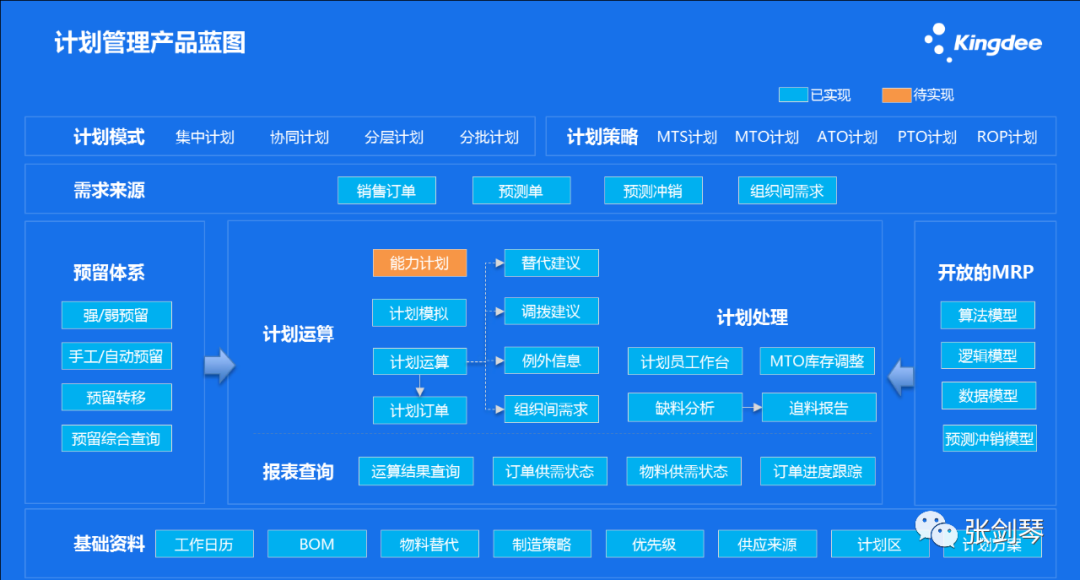Click the Kingdee logo icon
Screen dimensions: 1080x580
(937, 44)
